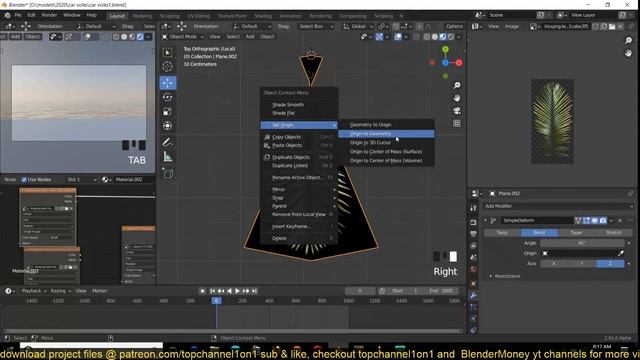Select the Rotate tool
The width and height of the screenshot is (640, 360).
click(167, 97)
